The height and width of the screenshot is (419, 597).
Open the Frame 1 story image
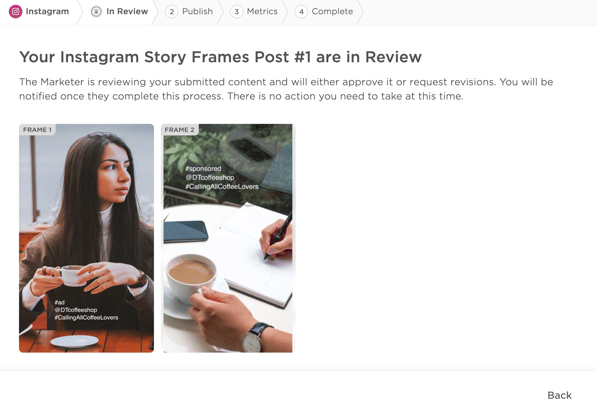tap(86, 238)
